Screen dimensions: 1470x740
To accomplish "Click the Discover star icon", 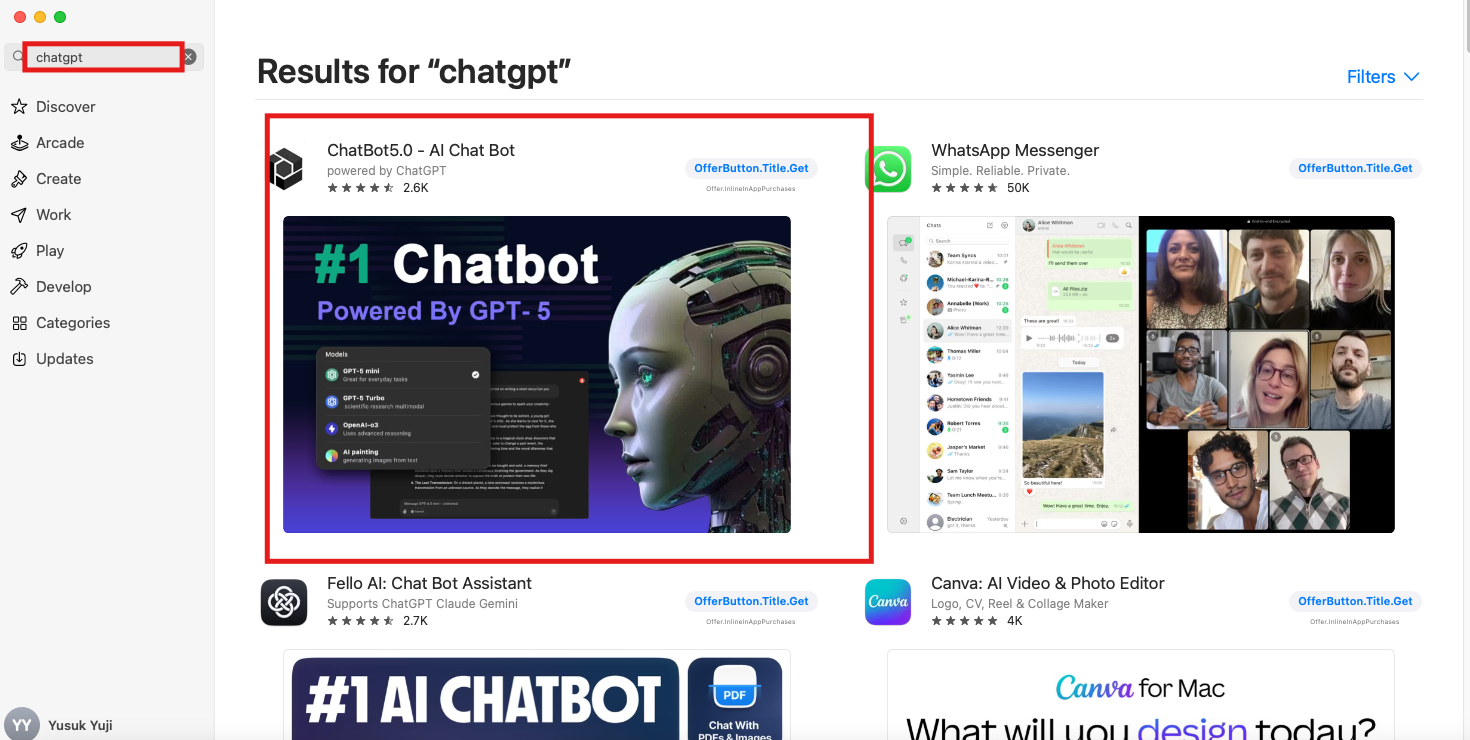I will (19, 107).
